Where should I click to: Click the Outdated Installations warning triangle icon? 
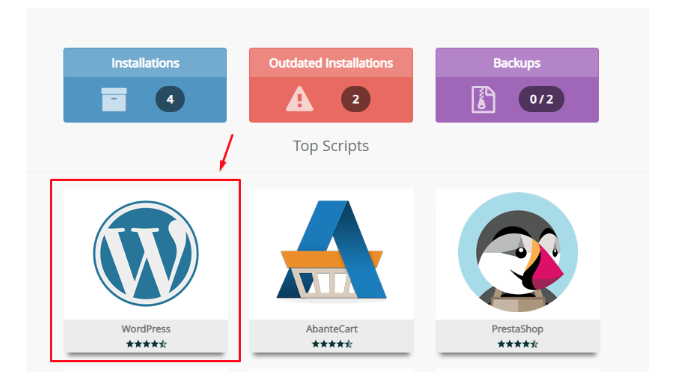click(300, 99)
